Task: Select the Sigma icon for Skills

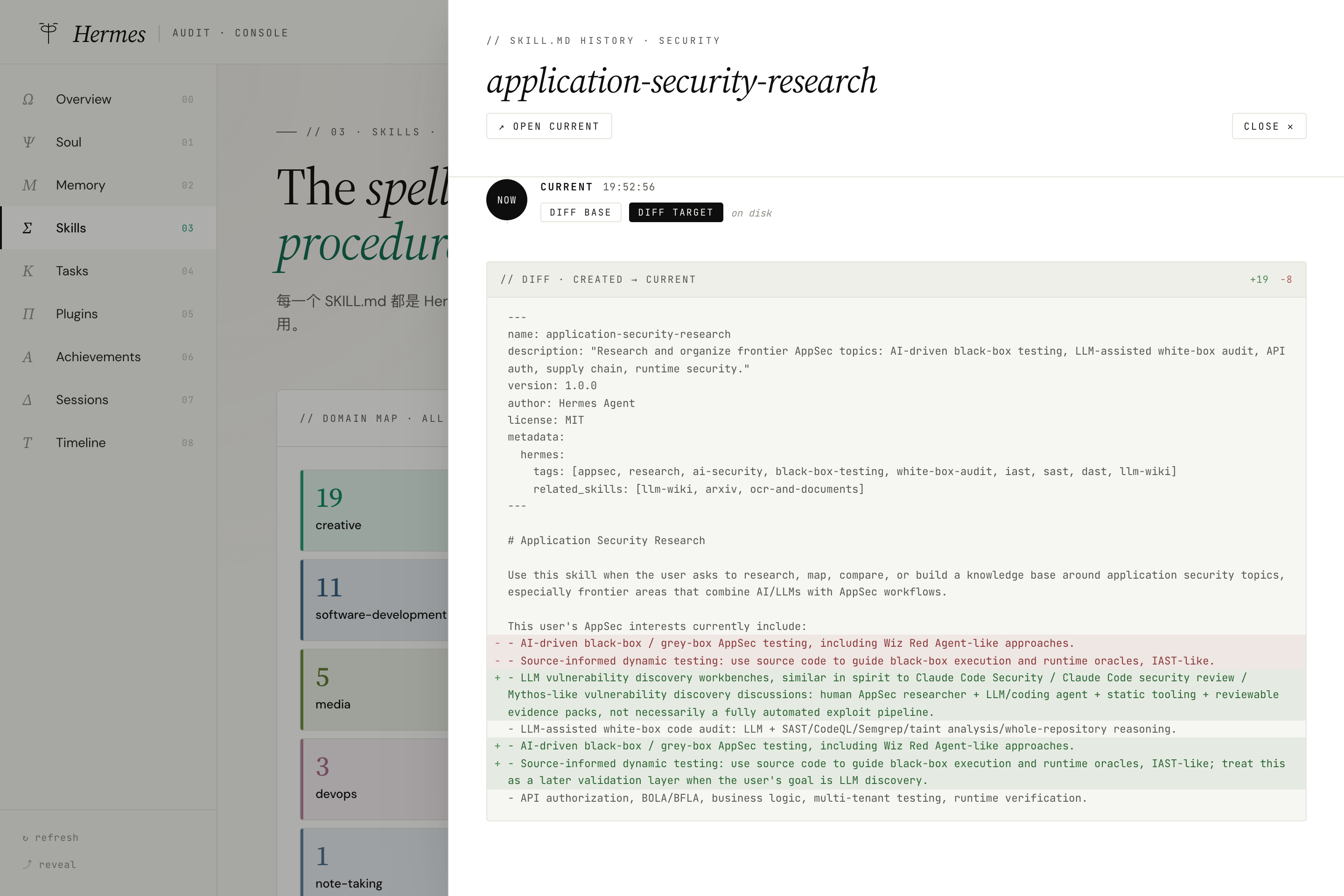Action: [x=27, y=228]
